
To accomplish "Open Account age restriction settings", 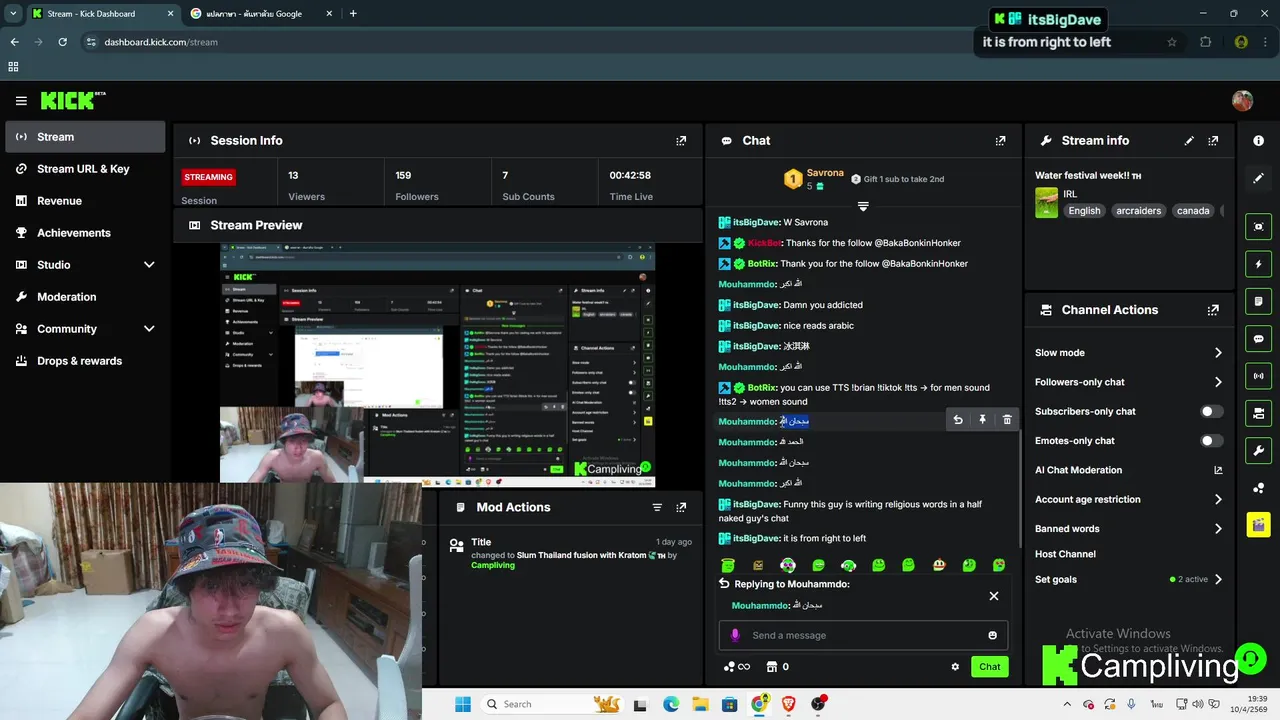I will [1128, 499].
